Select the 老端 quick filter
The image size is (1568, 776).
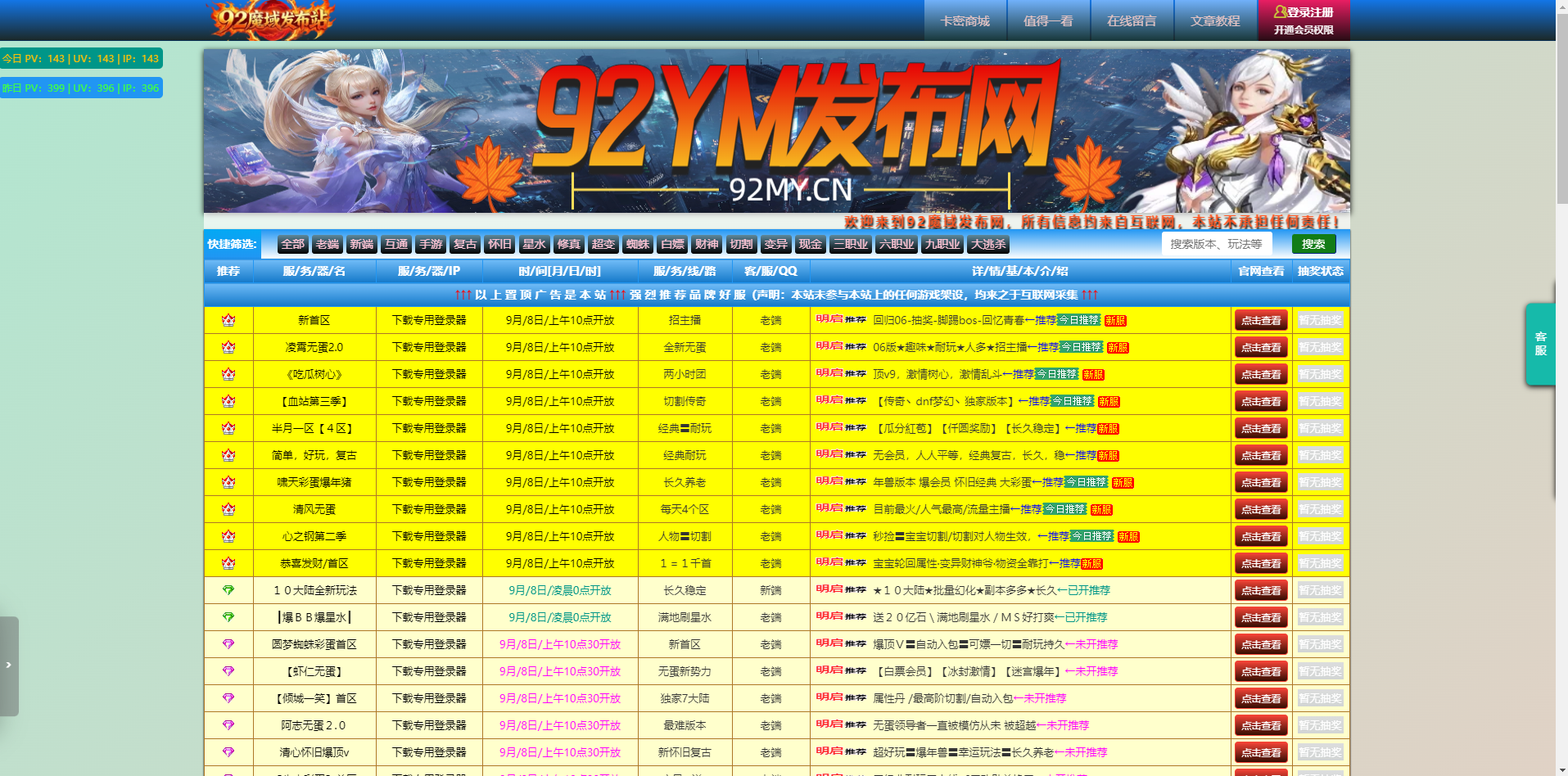(x=328, y=244)
